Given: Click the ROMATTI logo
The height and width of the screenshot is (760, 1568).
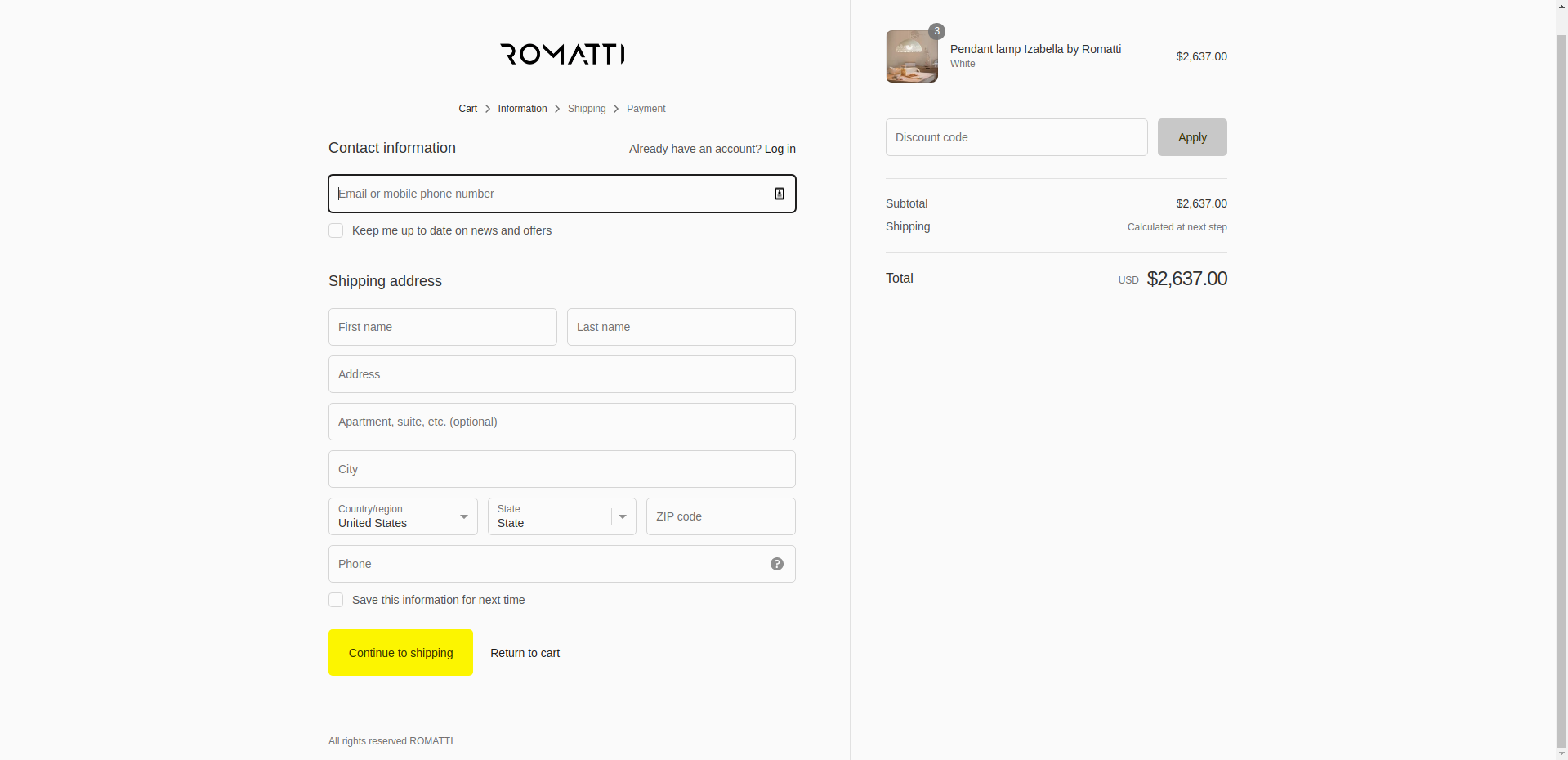Looking at the screenshot, I should (561, 54).
